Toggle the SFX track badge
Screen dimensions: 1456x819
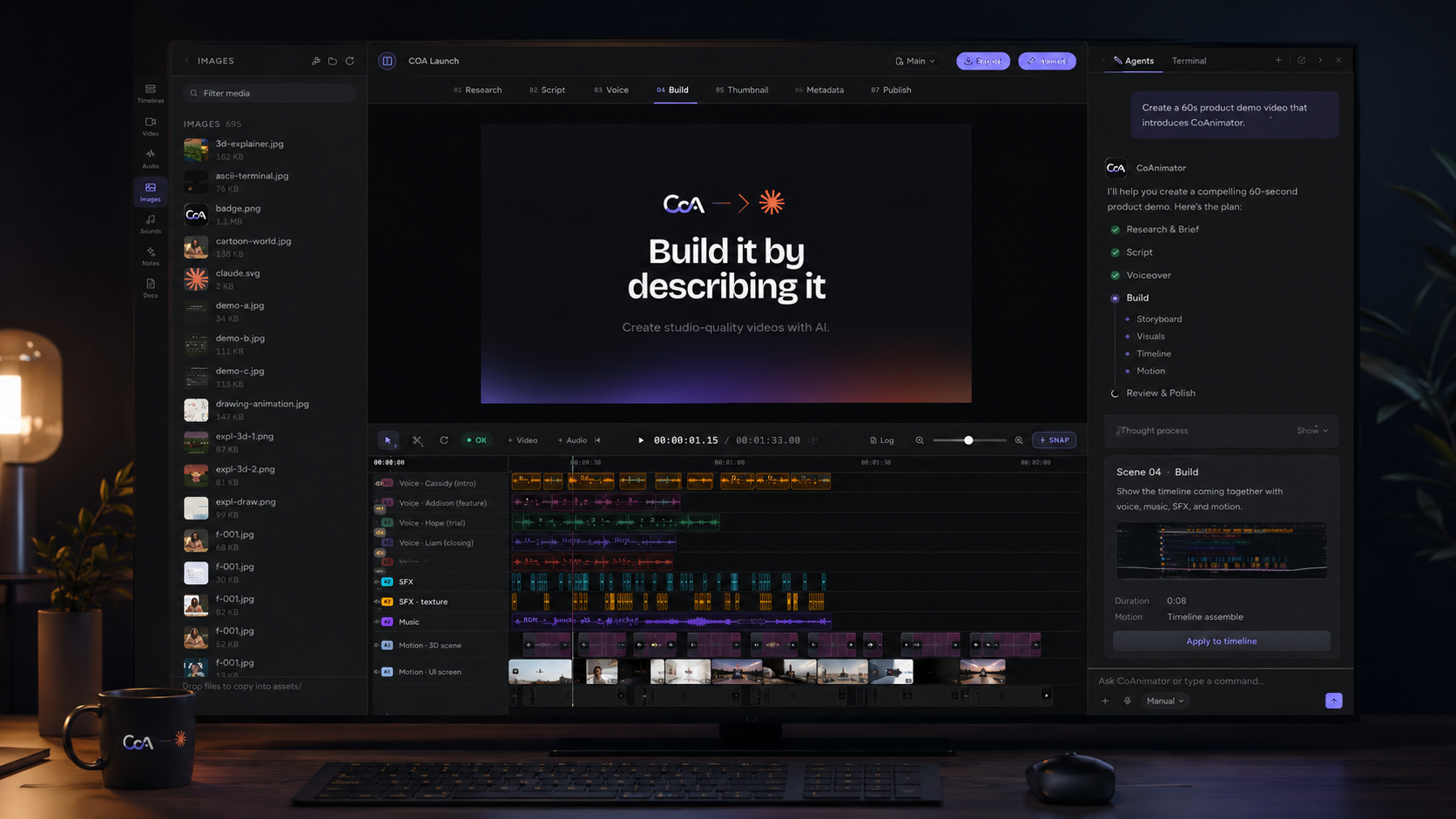coord(388,581)
